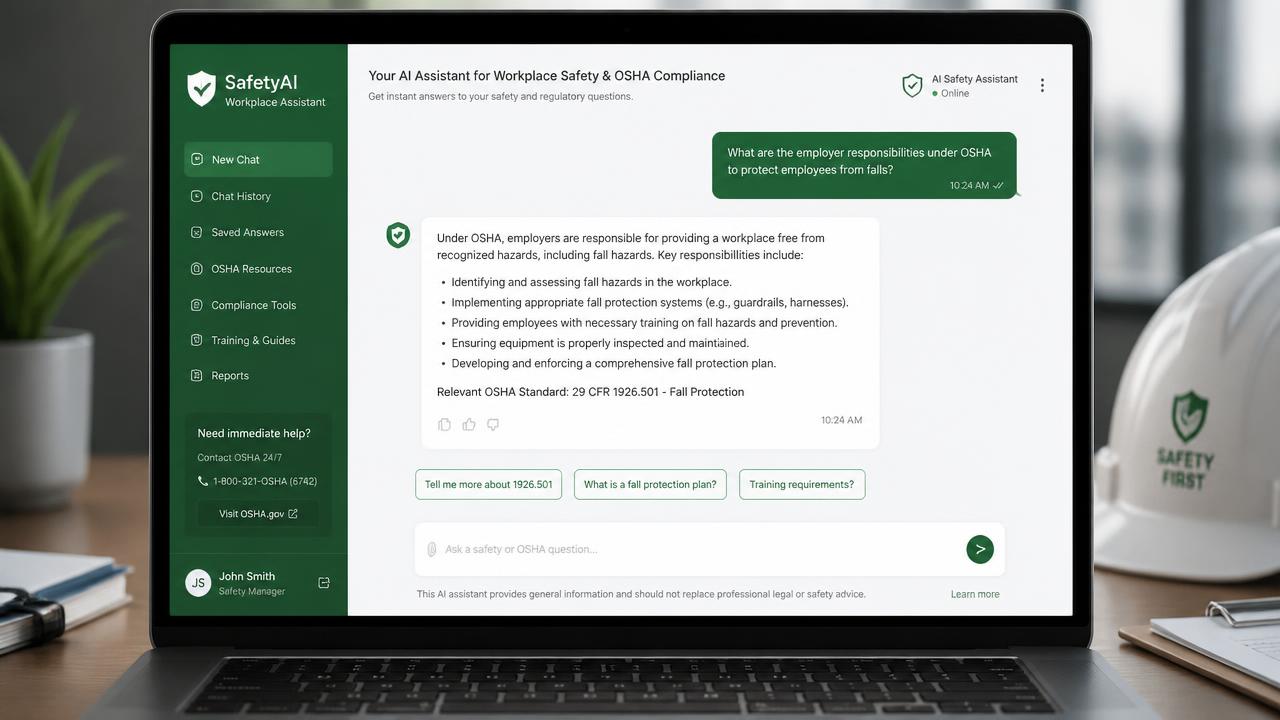Click the user name "John Smith"
1280x720 pixels.
click(x=247, y=576)
